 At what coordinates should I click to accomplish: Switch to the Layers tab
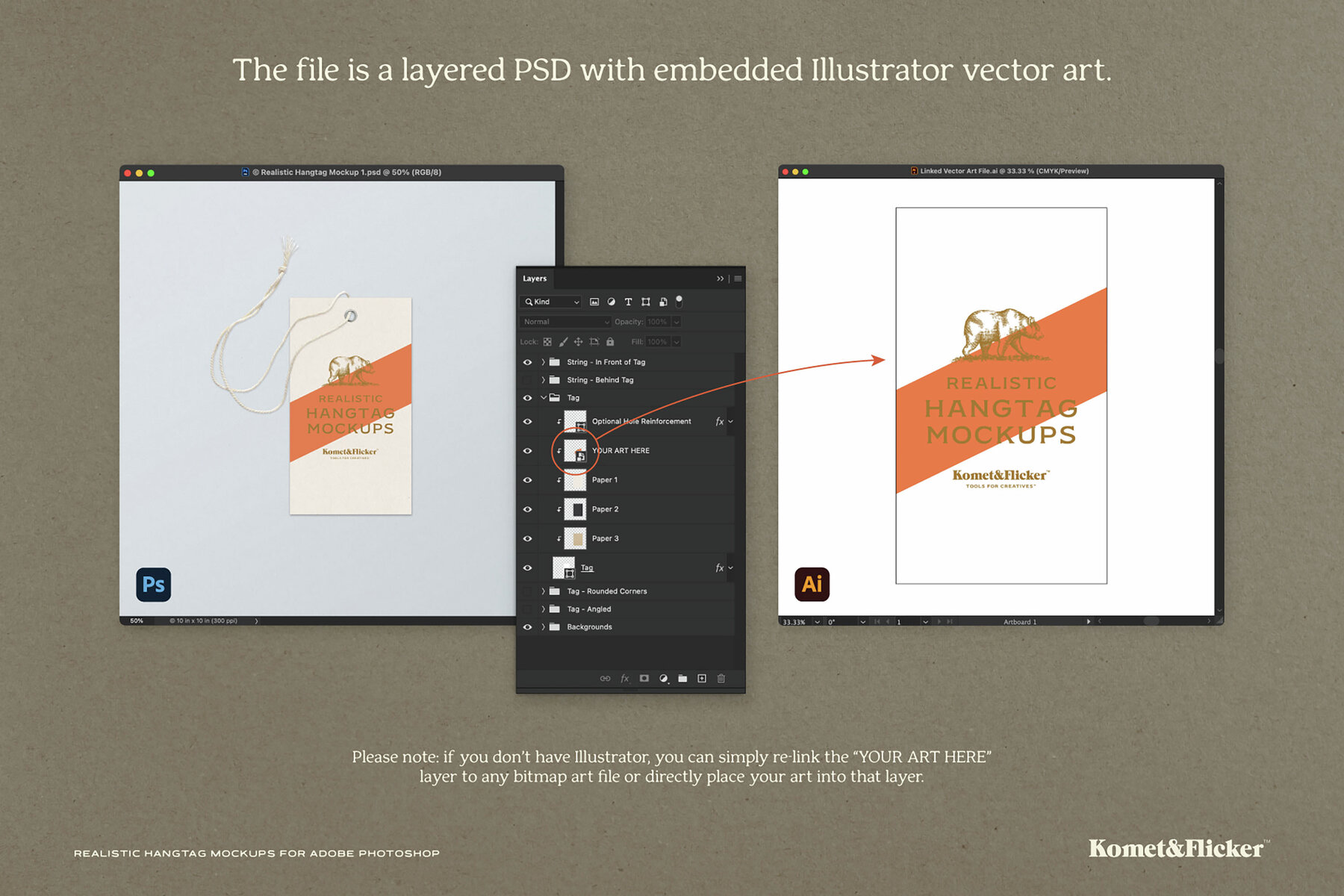(x=535, y=279)
